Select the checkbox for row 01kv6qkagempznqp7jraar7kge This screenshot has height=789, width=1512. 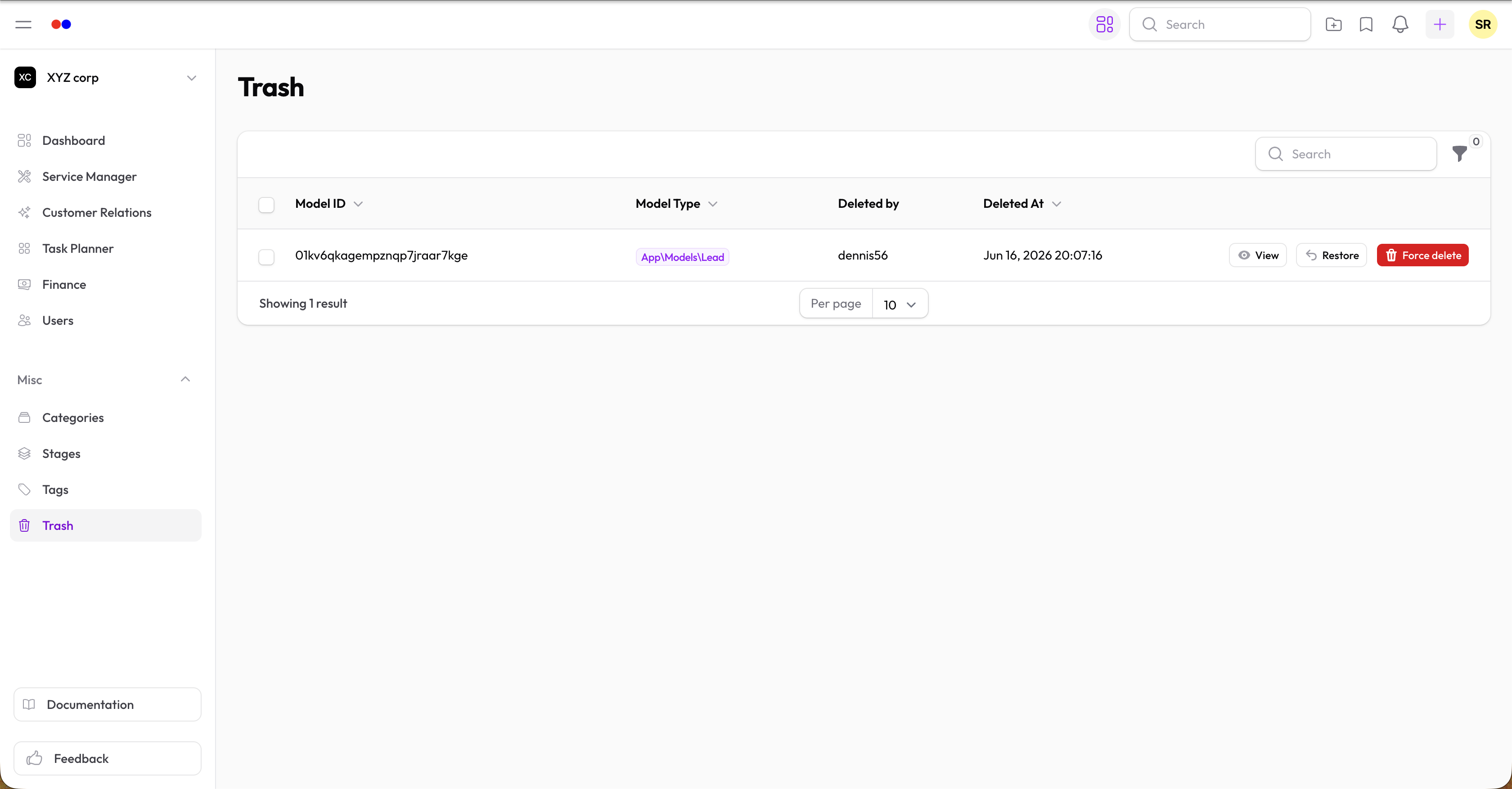tap(266, 257)
